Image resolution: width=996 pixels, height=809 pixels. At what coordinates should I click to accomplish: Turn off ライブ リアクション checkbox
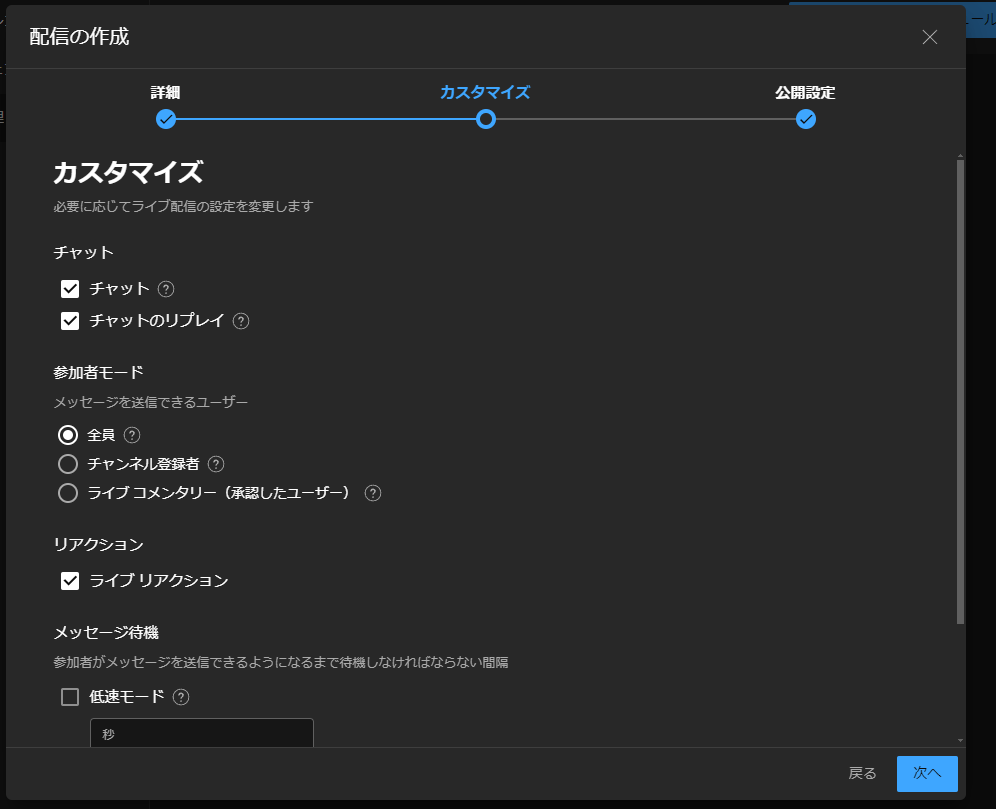70,581
